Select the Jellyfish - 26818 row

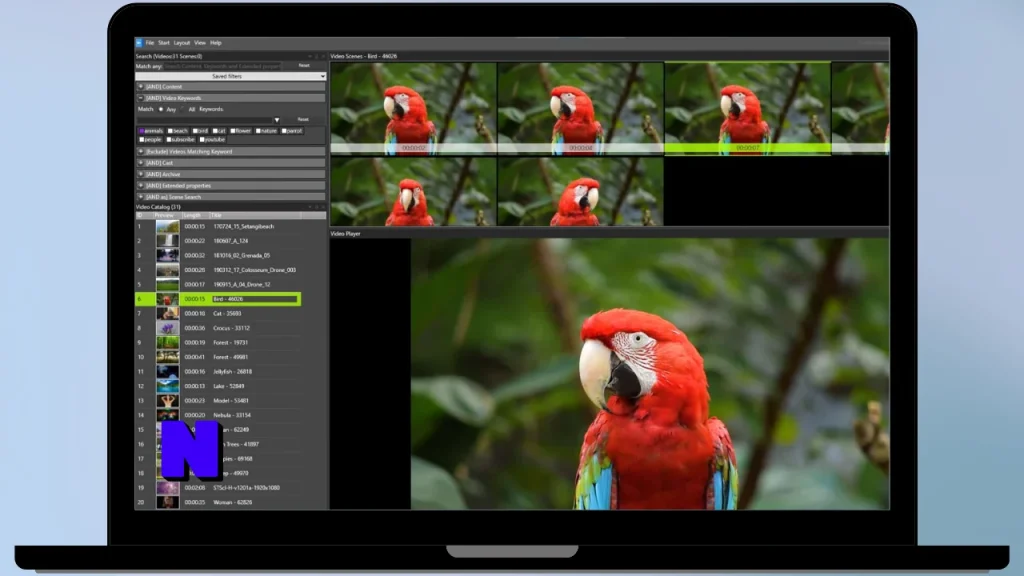[218, 372]
